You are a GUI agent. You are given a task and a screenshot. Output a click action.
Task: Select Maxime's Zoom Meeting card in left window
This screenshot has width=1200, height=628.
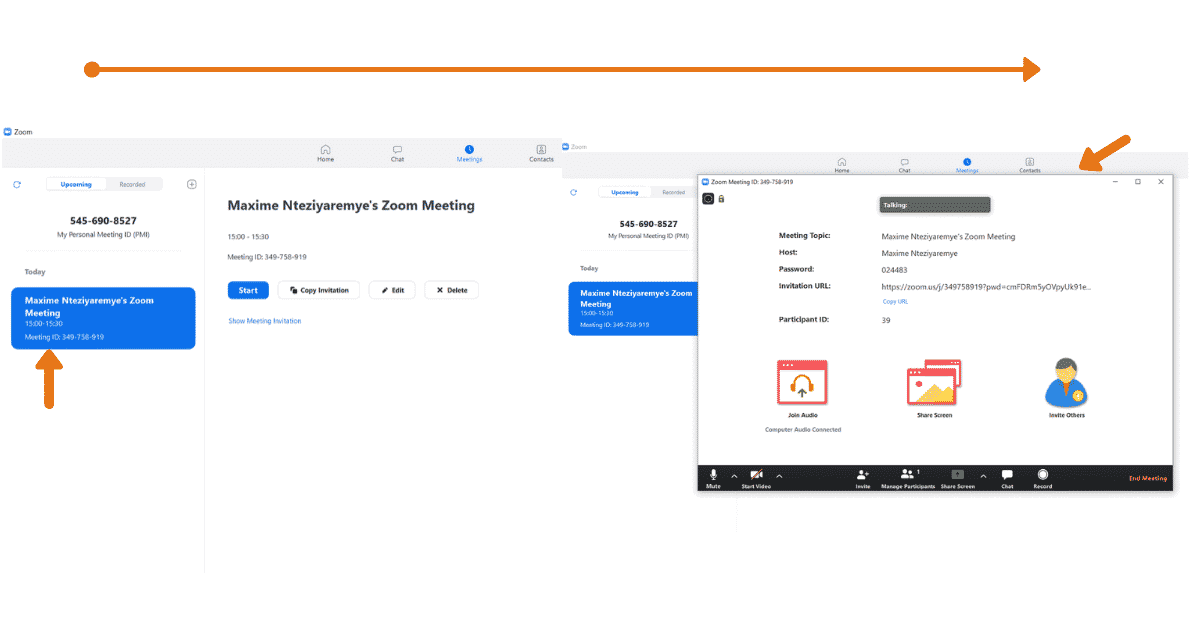pyautogui.click(x=103, y=319)
